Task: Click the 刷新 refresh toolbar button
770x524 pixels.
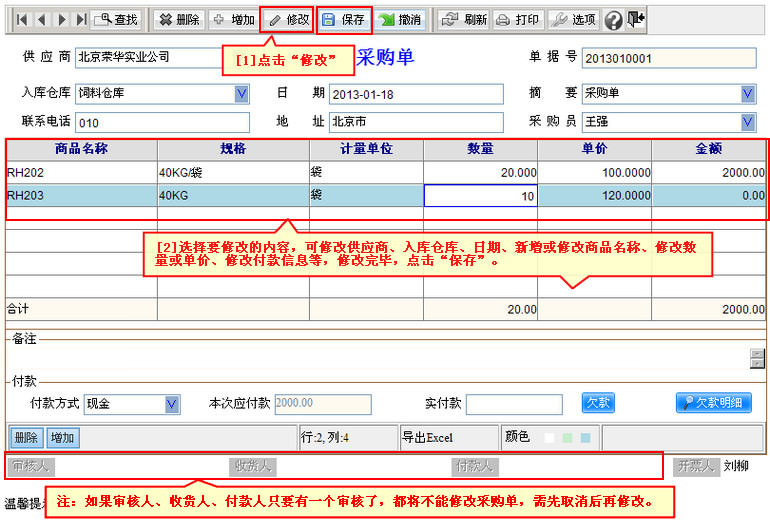Action: tap(464, 19)
